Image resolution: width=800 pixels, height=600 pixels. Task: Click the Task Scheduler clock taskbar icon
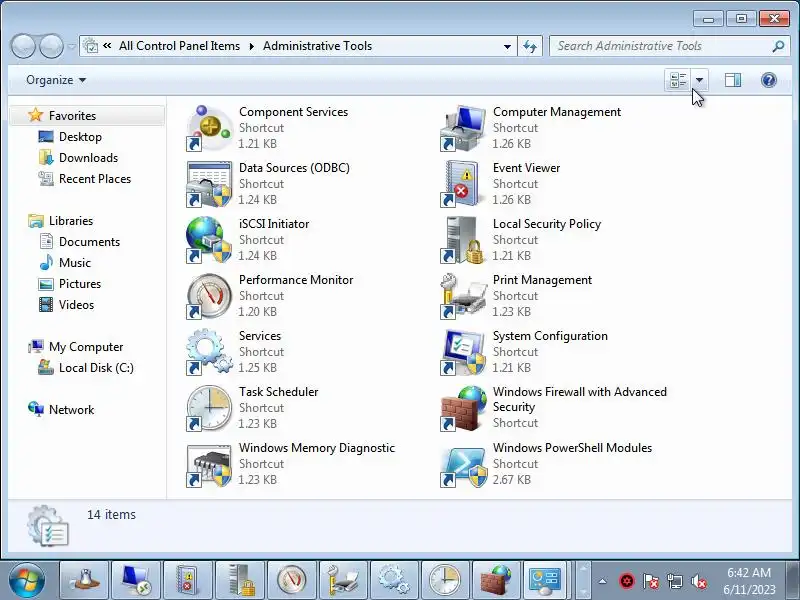coord(445,580)
